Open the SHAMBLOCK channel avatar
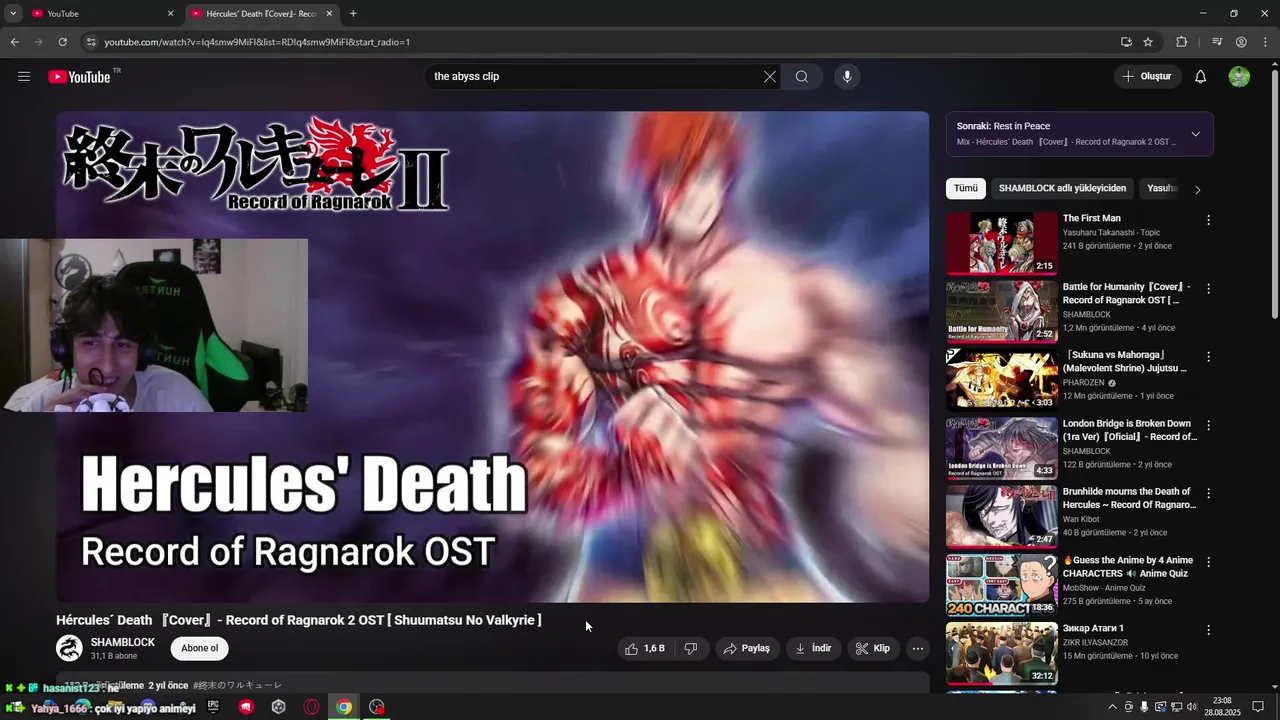Image resolution: width=1280 pixels, height=720 pixels. pos(69,648)
